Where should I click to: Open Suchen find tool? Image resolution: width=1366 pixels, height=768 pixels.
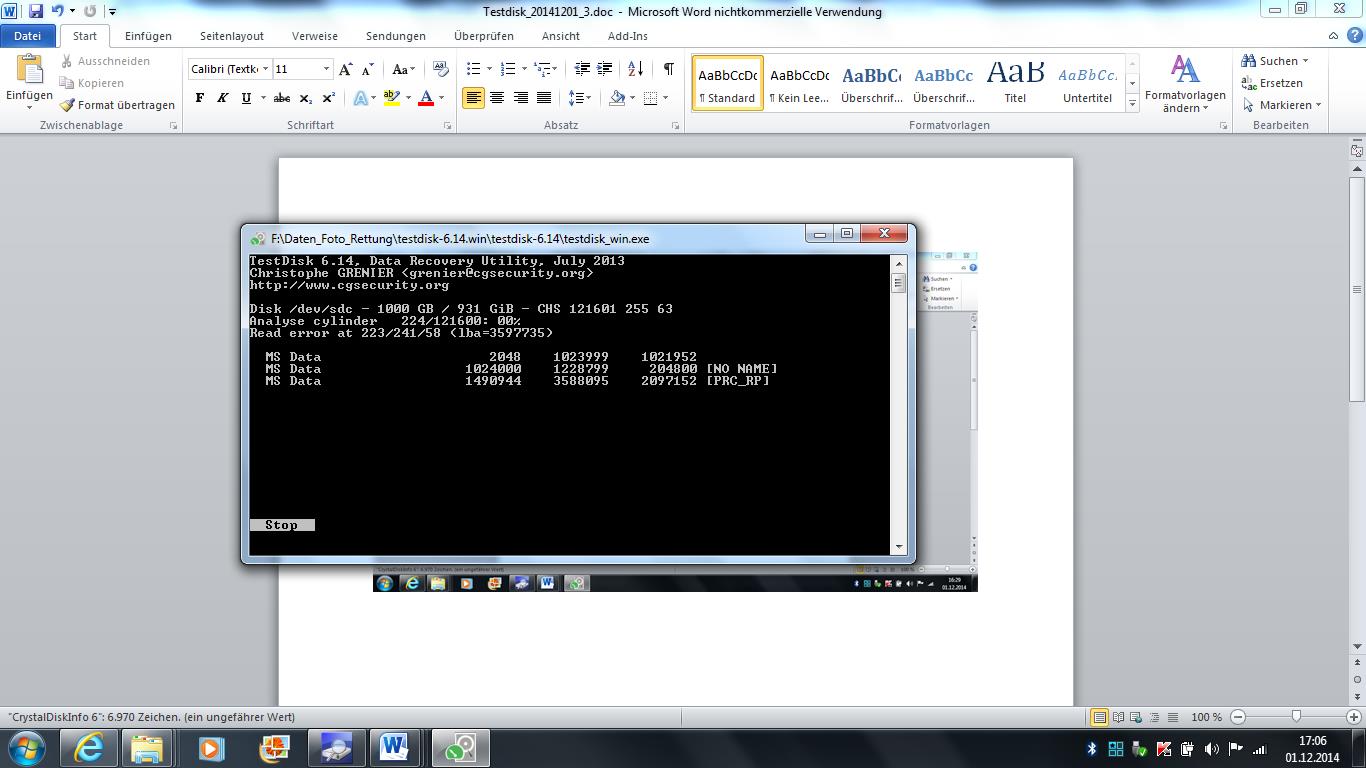1273,61
